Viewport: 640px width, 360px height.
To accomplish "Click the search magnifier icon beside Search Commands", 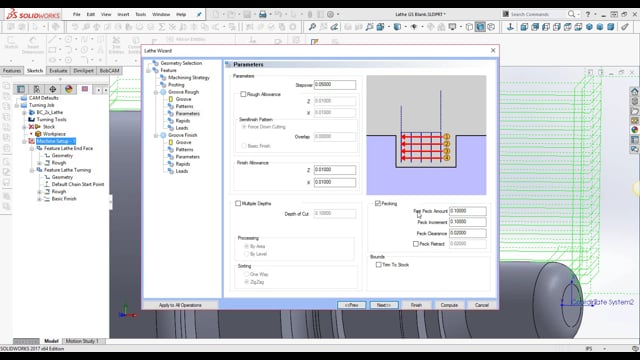I will pyautogui.click(x=571, y=14).
